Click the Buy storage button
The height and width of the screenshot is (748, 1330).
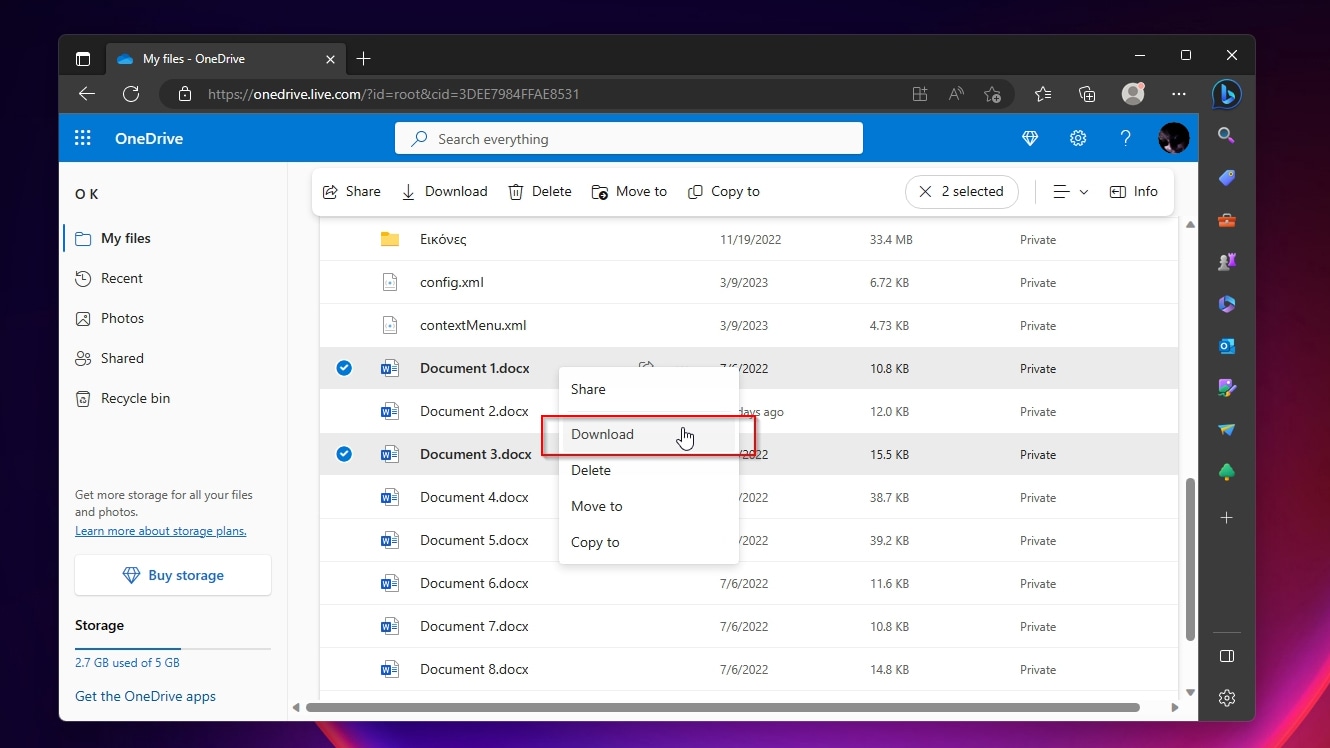pyautogui.click(x=173, y=575)
